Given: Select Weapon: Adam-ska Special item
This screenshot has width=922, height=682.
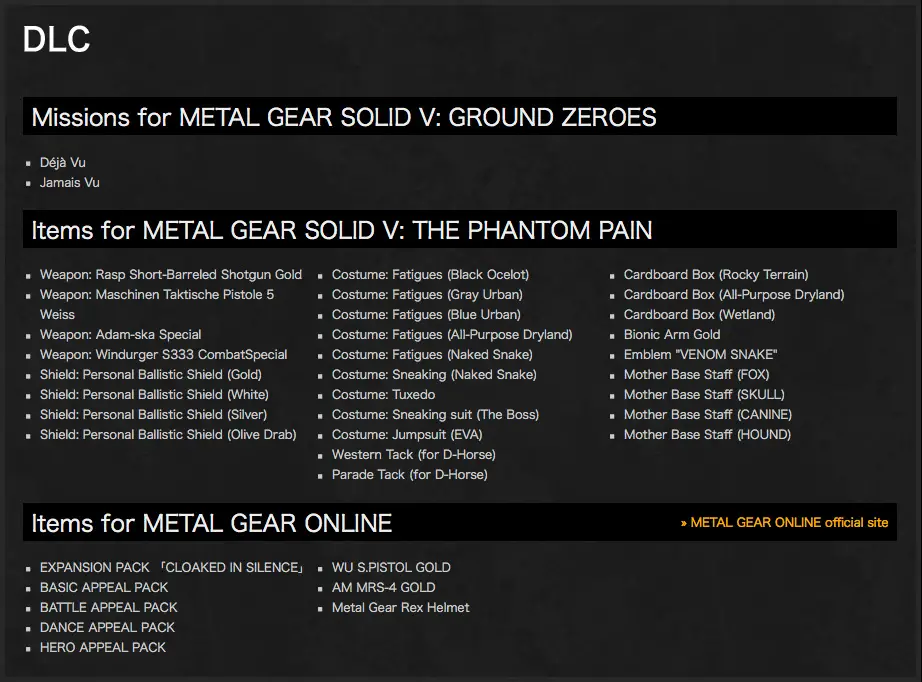Looking at the screenshot, I should [x=120, y=334].
